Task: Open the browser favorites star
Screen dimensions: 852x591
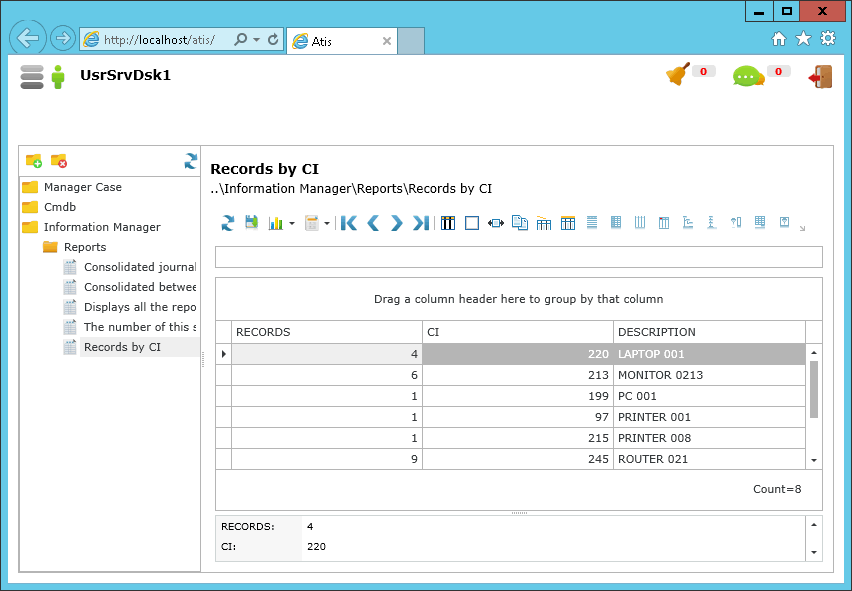Action: coord(803,39)
